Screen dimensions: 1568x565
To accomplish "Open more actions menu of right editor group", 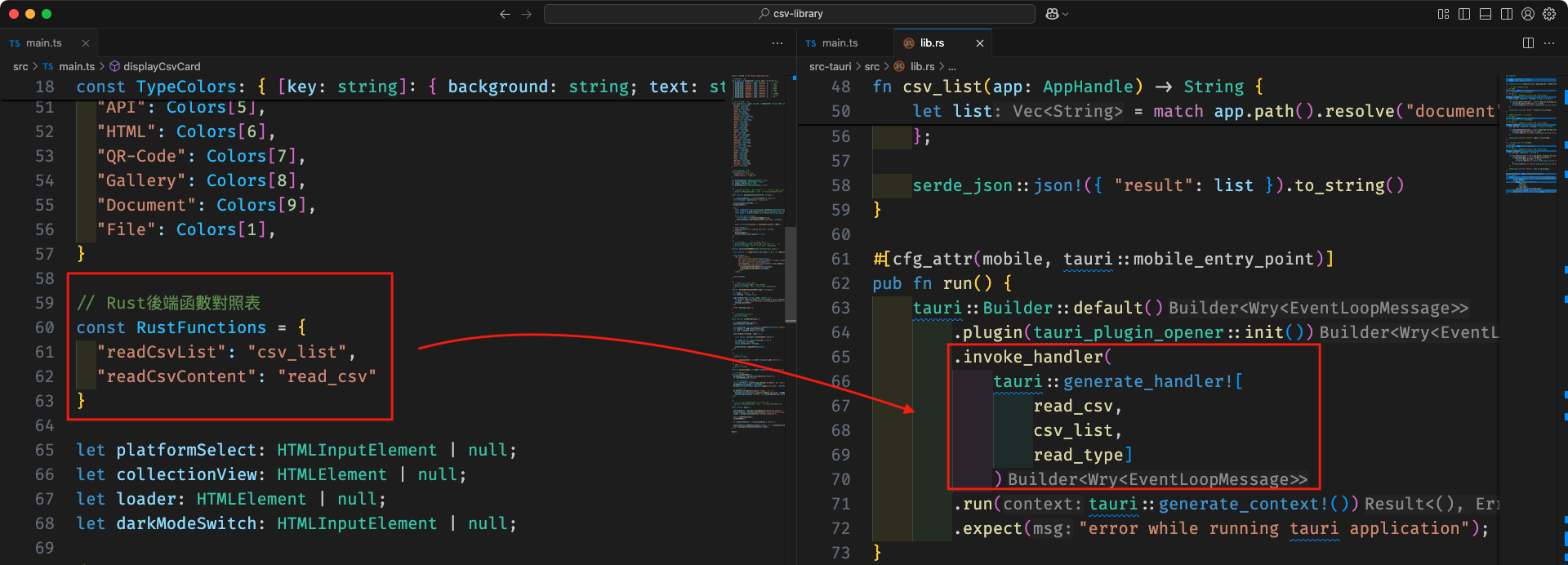I will (1549, 43).
